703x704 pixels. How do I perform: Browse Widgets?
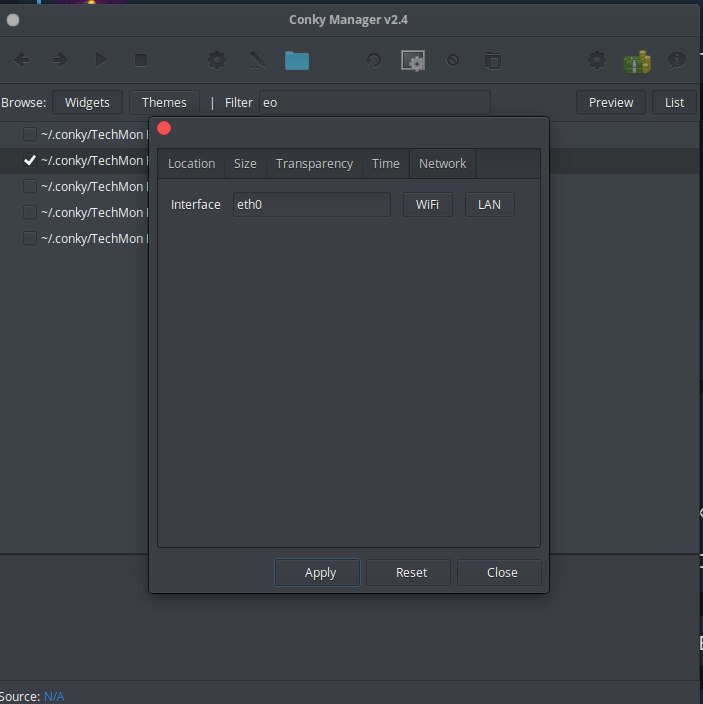(x=87, y=102)
